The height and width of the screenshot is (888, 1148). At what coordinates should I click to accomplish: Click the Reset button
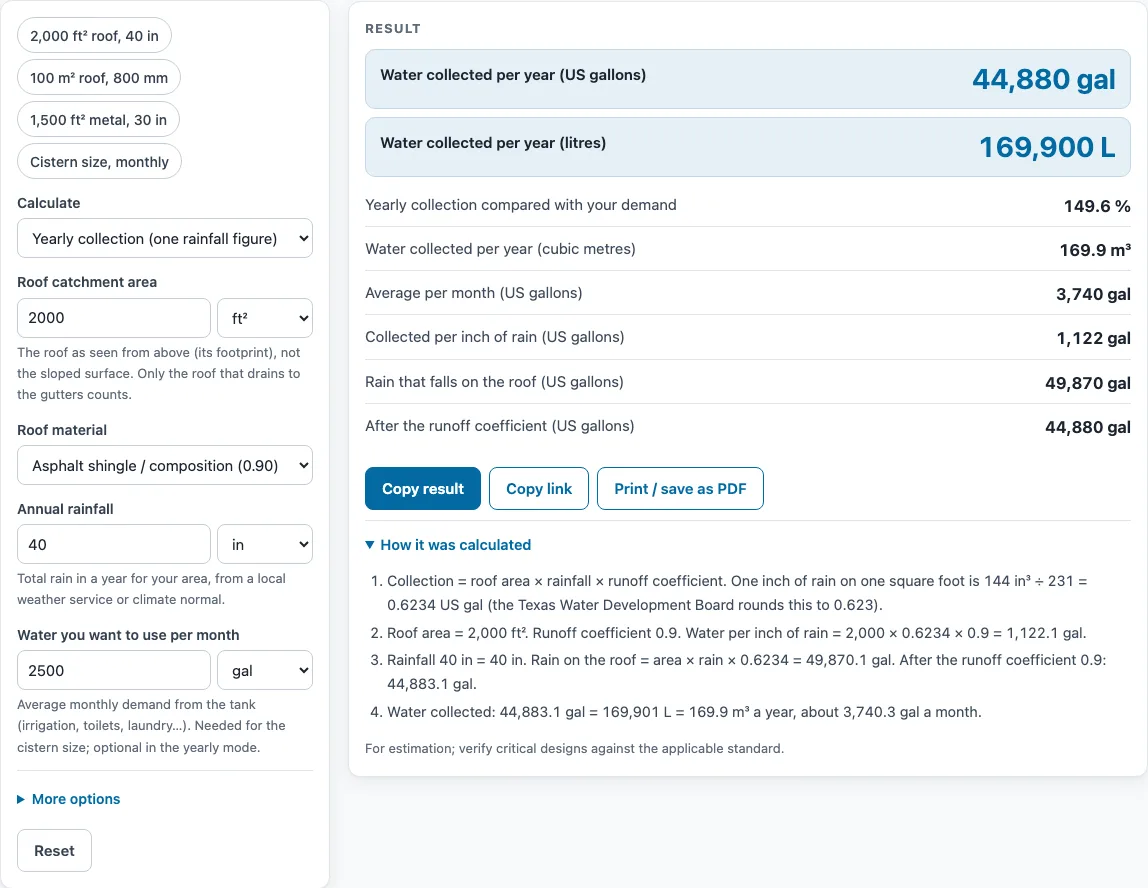coord(54,851)
